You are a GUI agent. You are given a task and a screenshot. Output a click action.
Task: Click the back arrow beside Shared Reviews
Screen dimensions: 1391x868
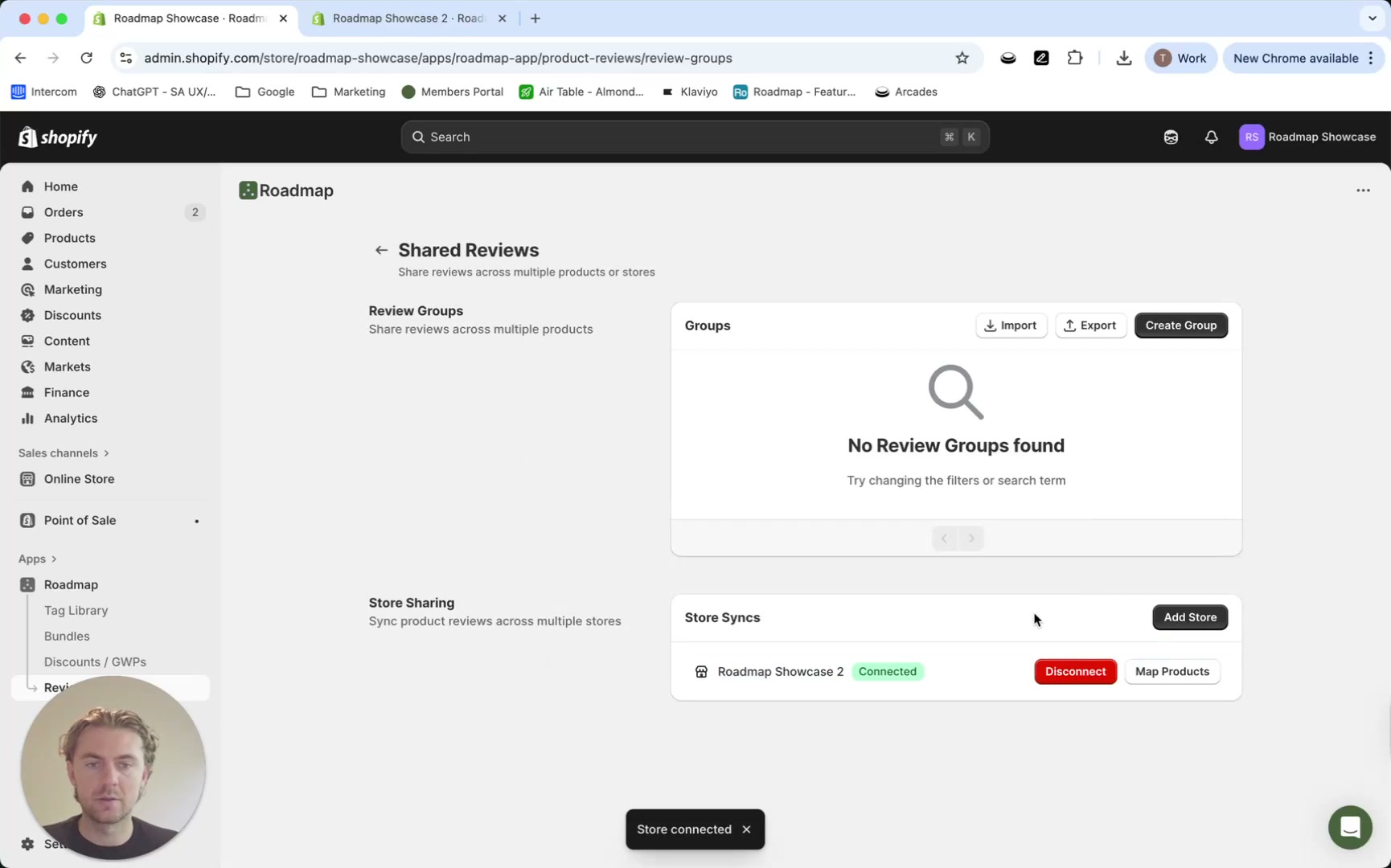(381, 250)
